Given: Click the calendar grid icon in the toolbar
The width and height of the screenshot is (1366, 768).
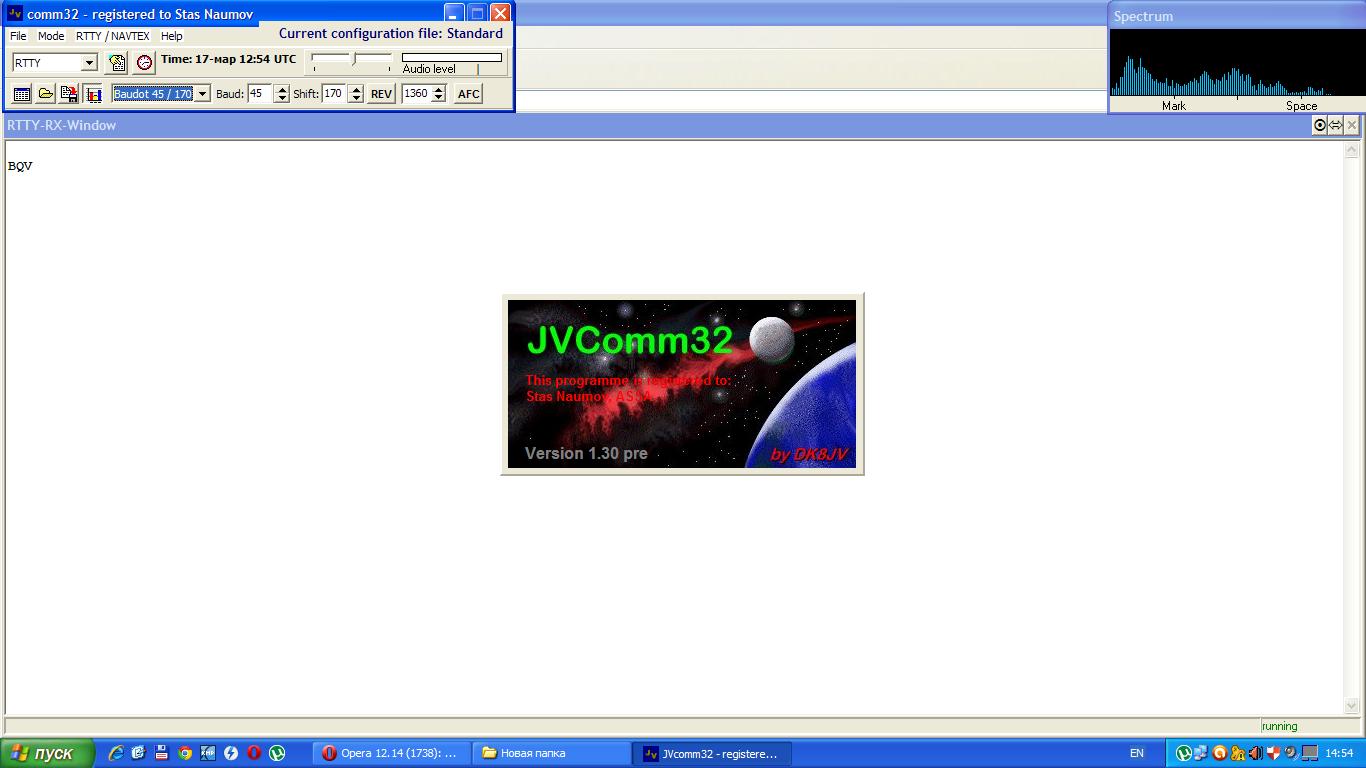Looking at the screenshot, I should 21,94.
